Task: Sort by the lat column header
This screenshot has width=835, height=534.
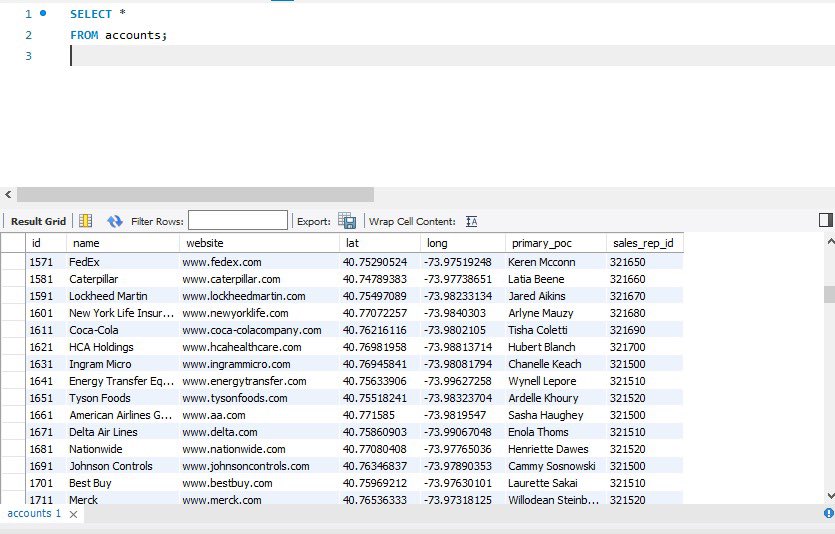Action: coord(380,243)
